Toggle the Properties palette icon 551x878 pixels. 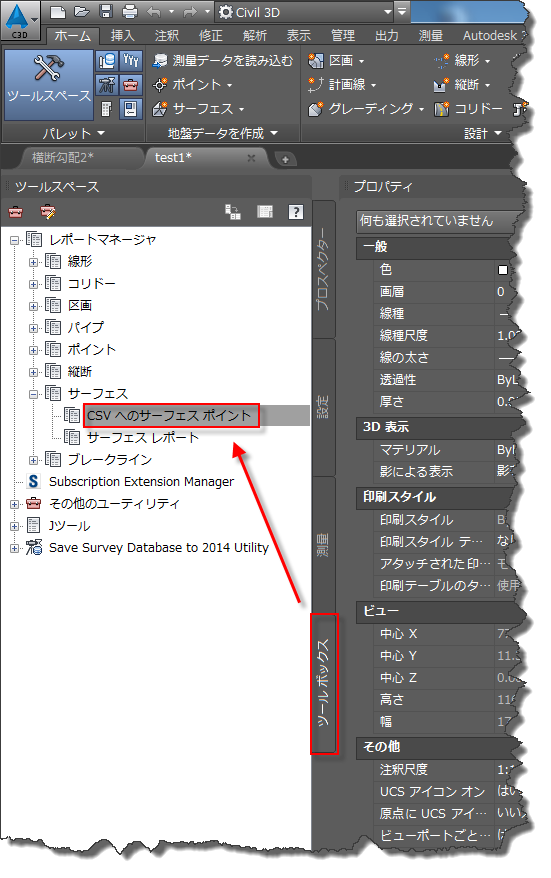tap(130, 109)
